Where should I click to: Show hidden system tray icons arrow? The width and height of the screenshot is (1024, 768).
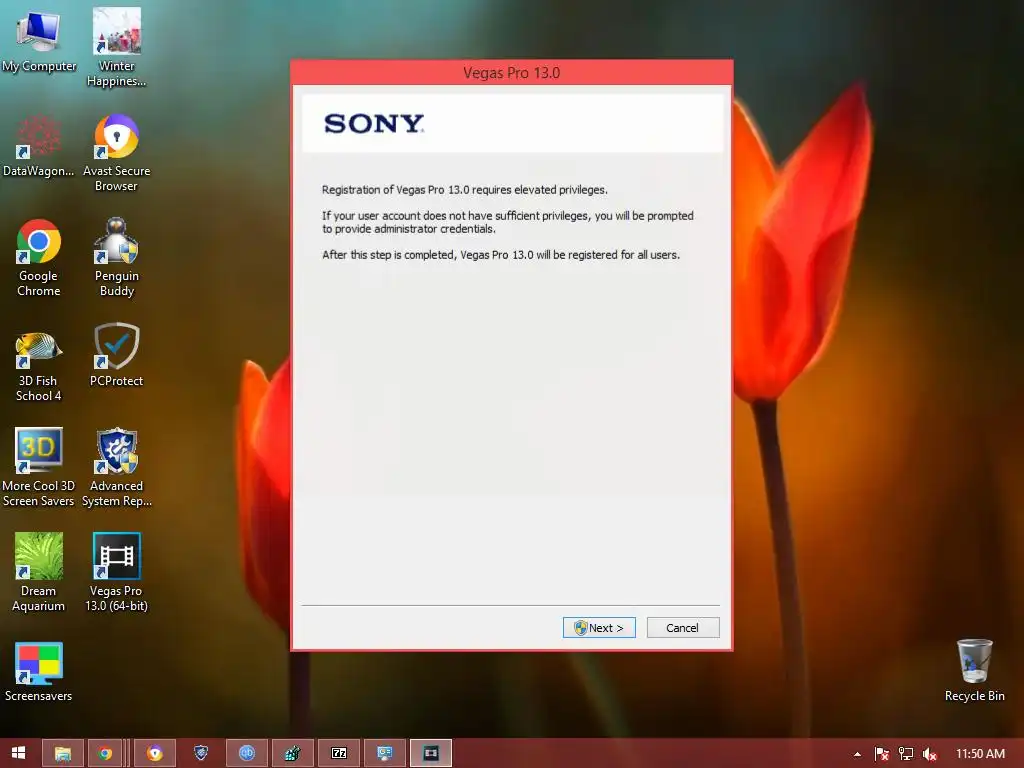click(x=857, y=754)
